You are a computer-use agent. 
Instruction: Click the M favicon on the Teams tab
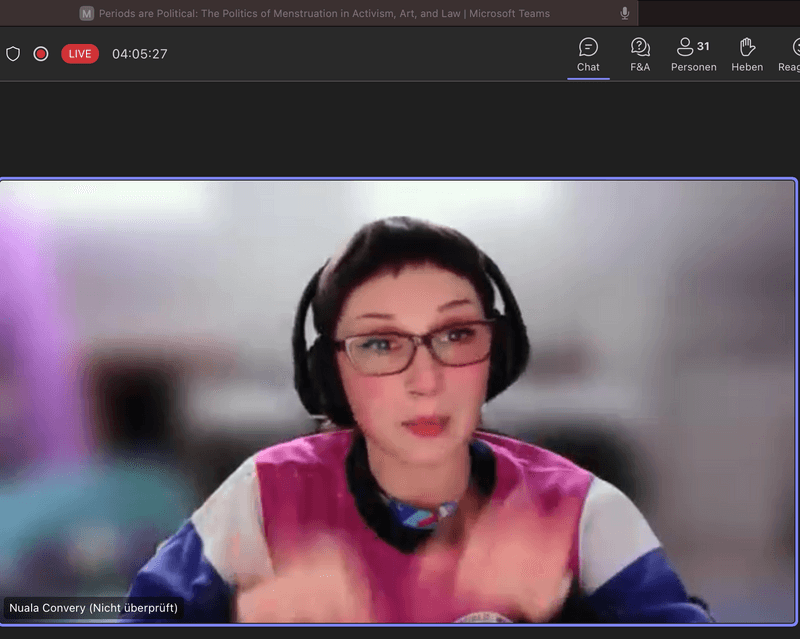tap(87, 14)
